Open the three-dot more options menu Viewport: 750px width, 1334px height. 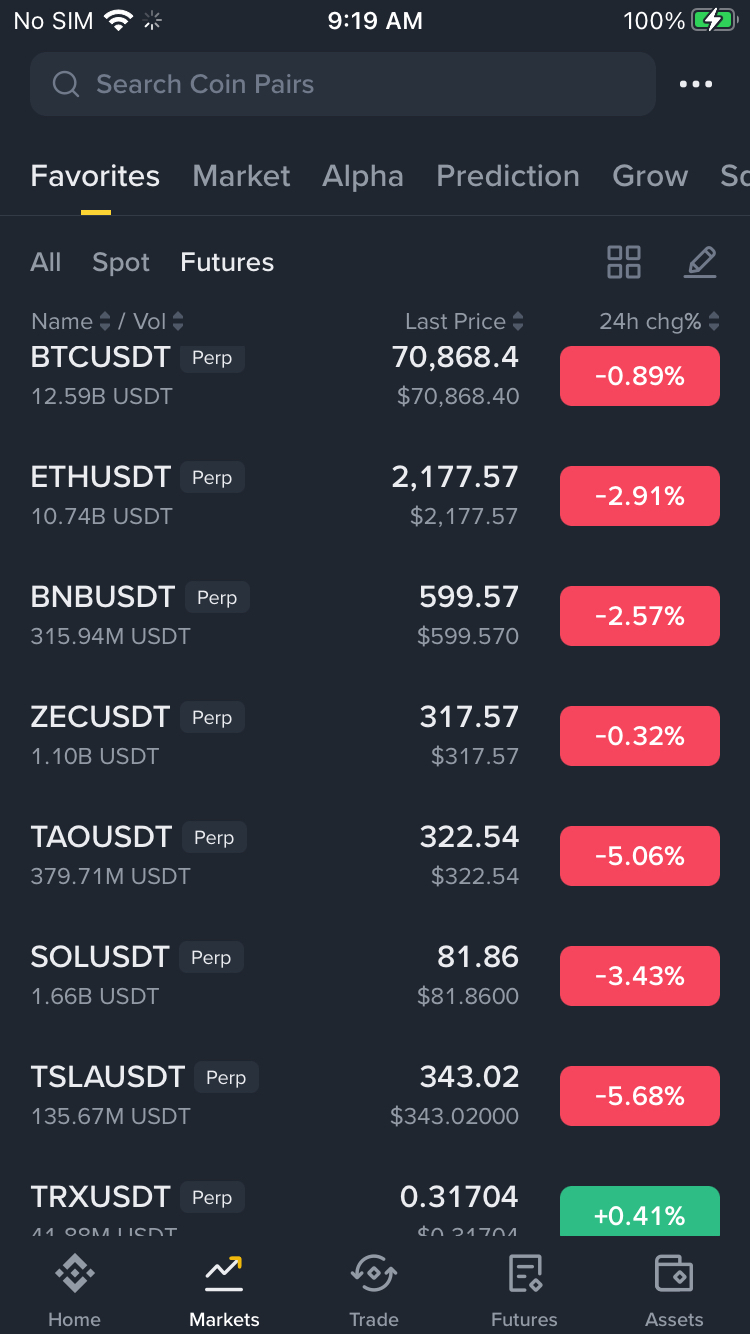coord(696,85)
